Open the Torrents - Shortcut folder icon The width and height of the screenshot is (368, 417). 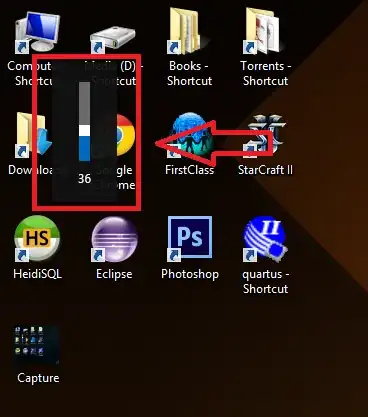pyautogui.click(x=264, y=31)
